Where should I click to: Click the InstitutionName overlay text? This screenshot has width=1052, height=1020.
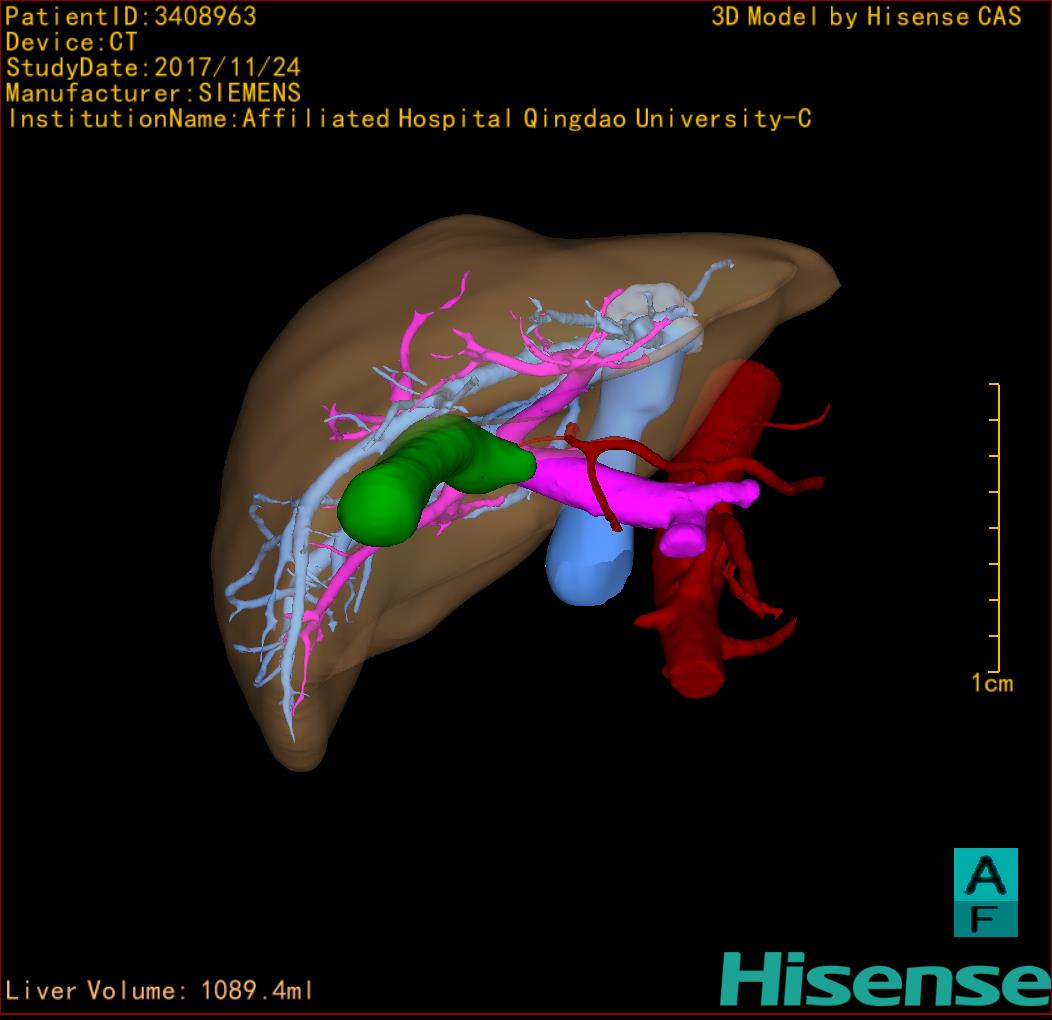[x=408, y=120]
